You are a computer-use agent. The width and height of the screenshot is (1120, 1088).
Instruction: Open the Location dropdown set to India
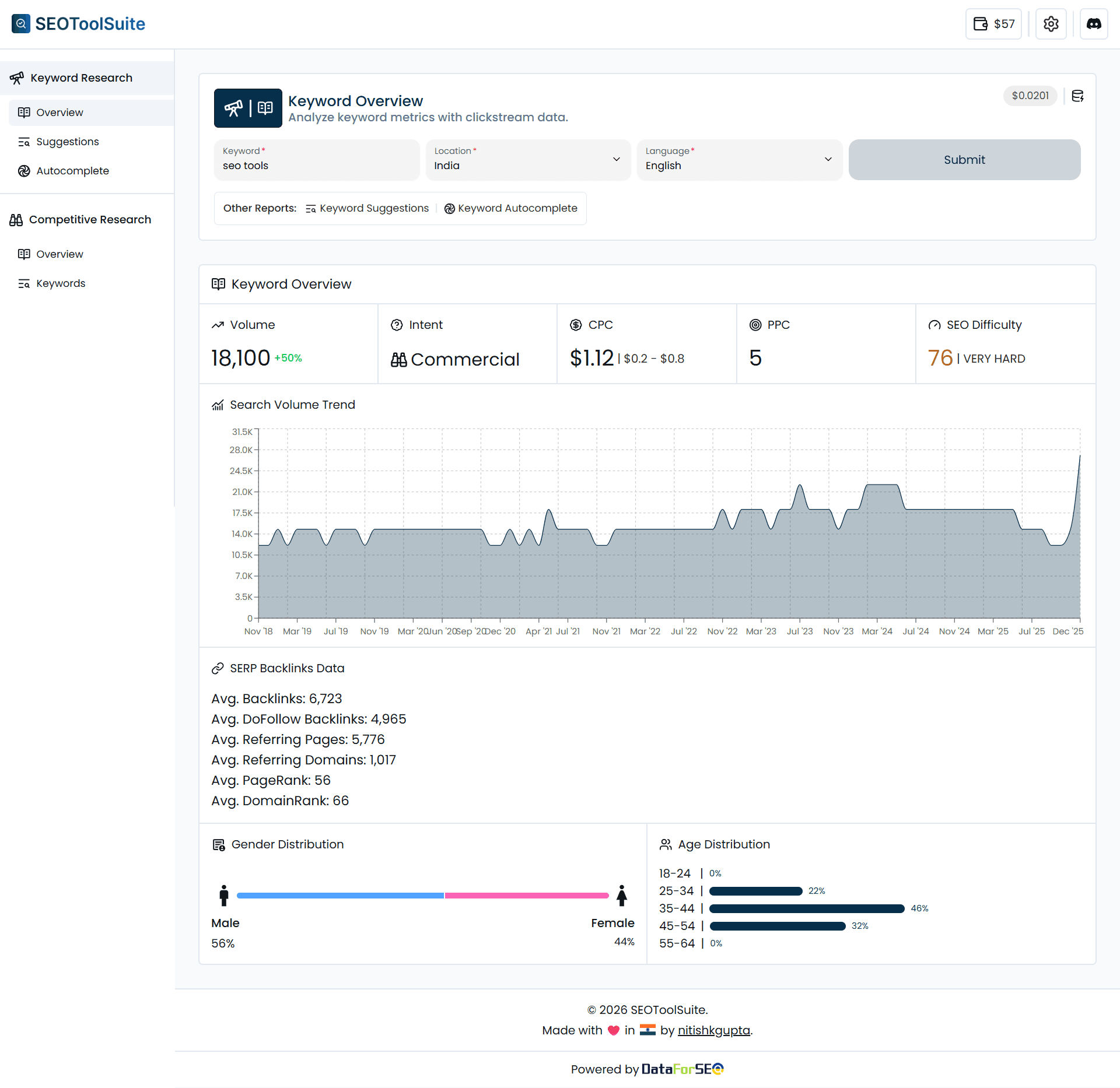click(528, 160)
